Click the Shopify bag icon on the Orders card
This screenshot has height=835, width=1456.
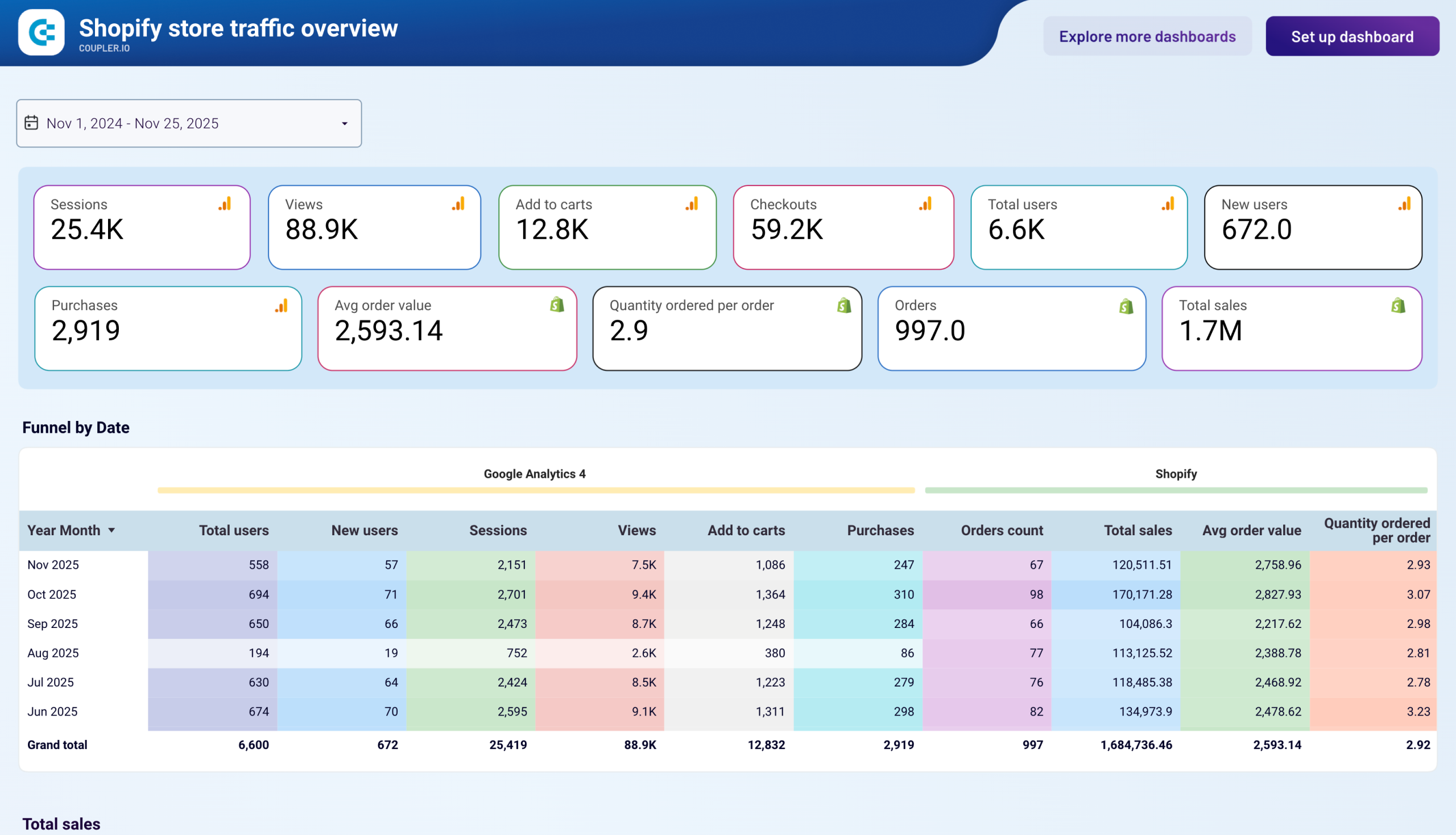pos(1126,304)
